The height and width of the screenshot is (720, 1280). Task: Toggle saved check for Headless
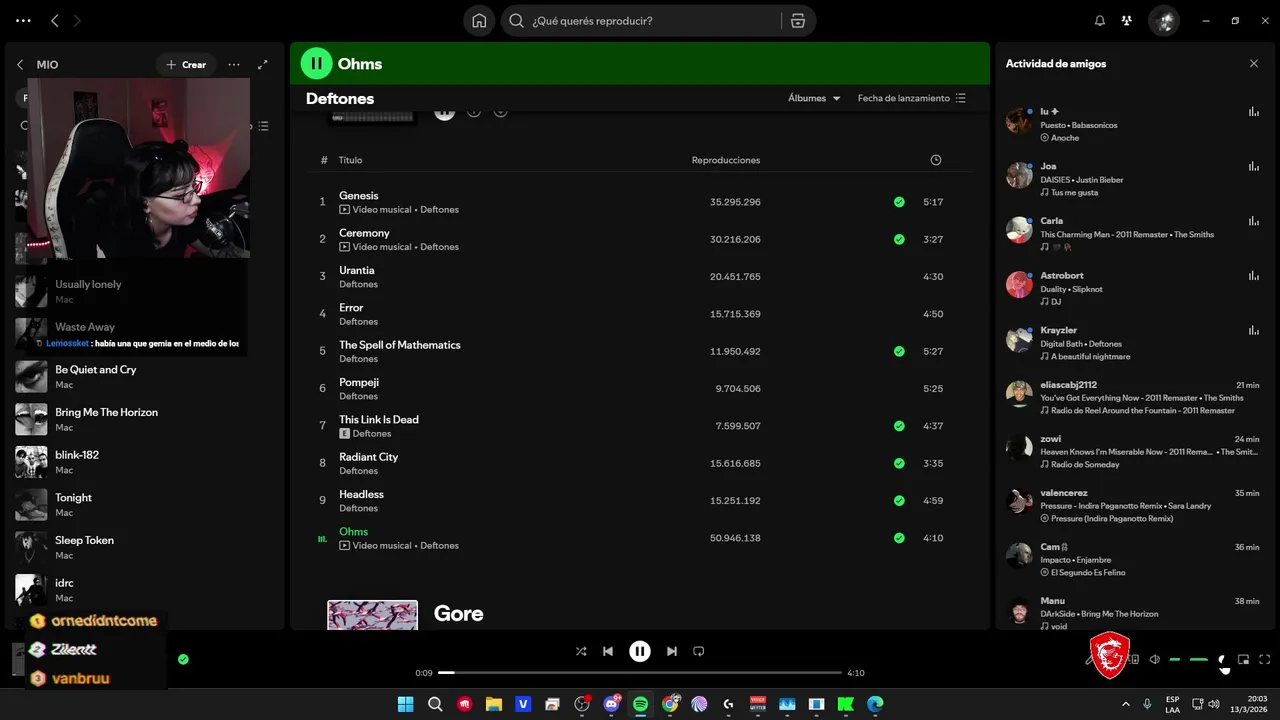[x=899, y=500]
